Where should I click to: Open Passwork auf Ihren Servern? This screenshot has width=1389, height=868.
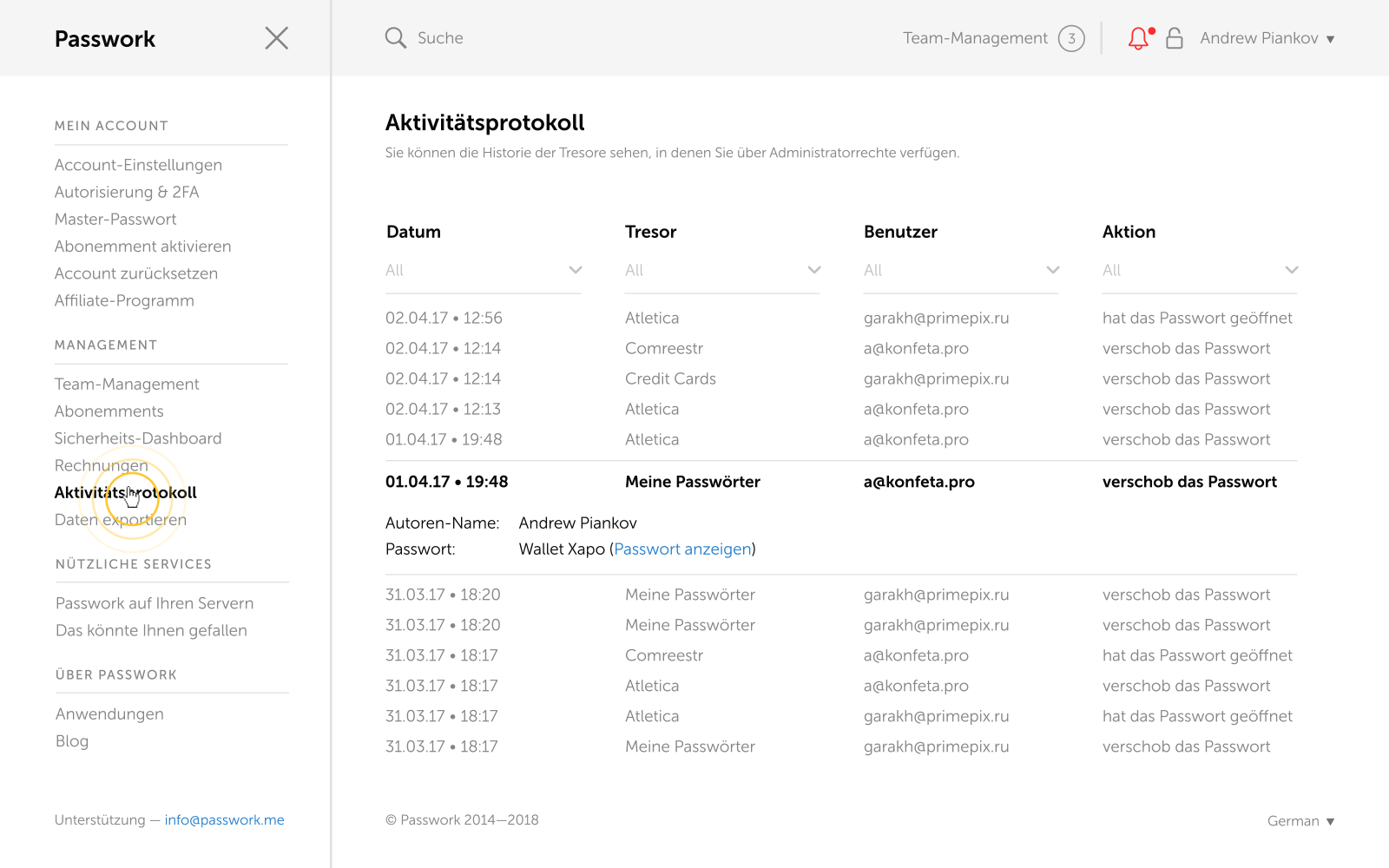point(155,603)
